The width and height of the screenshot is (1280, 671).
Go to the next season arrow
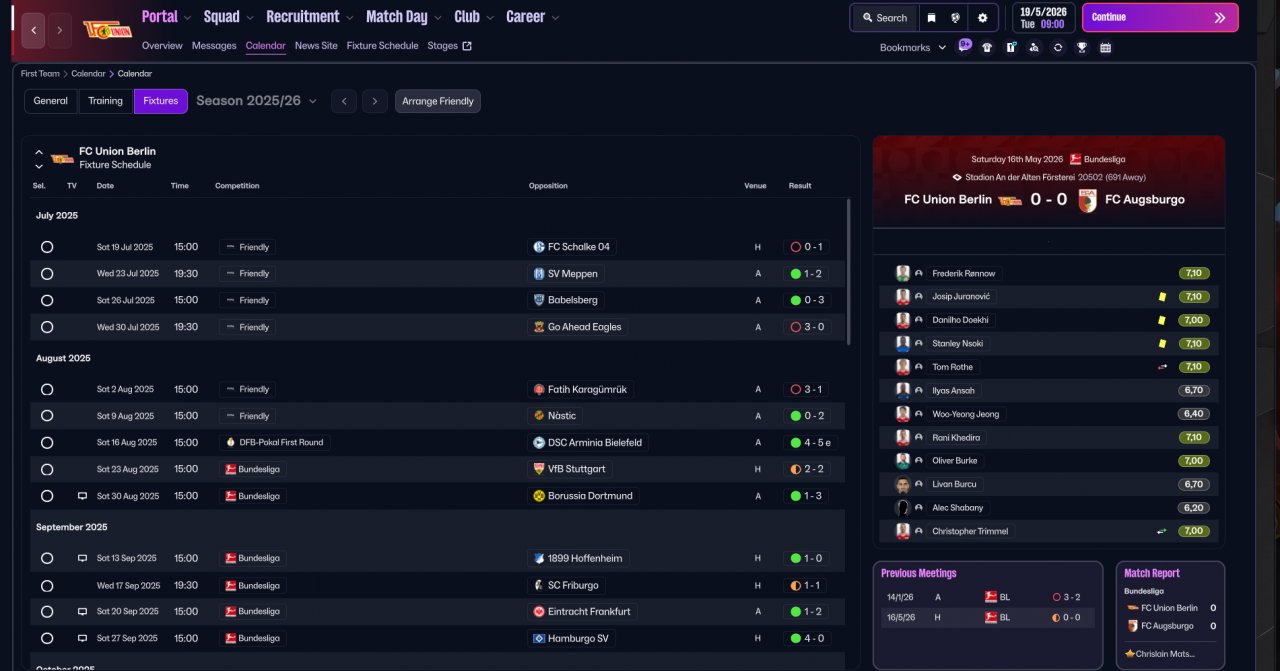point(375,101)
